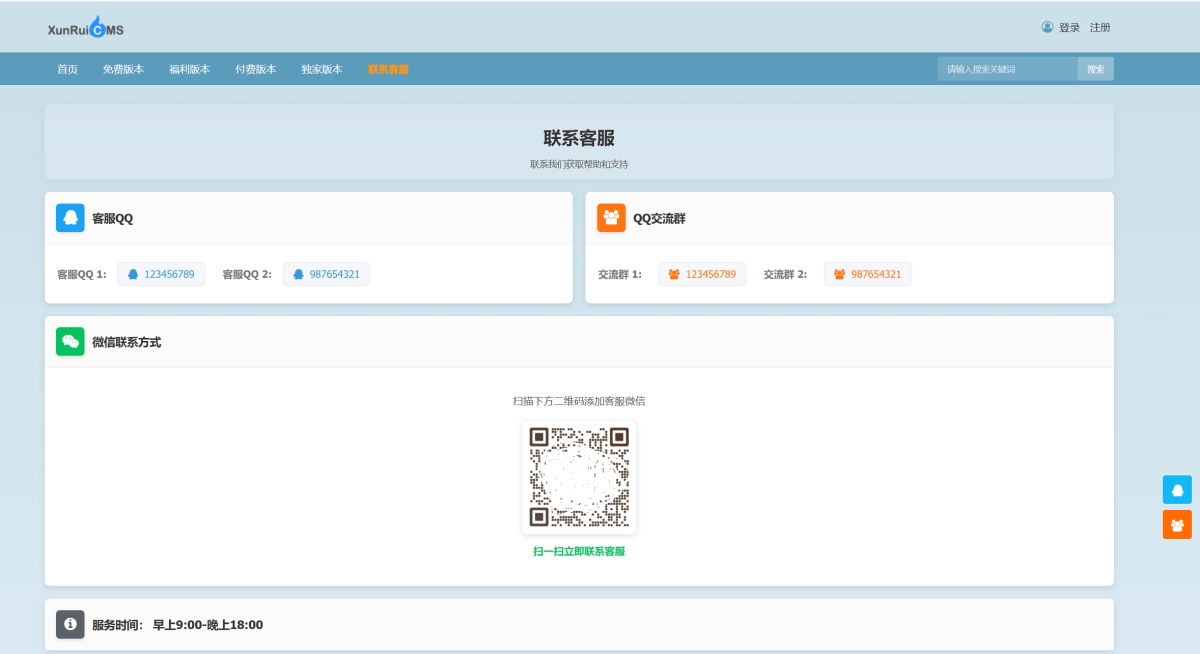Click the 交流群 2 number 987654321
This screenshot has width=1200, height=654.
[x=867, y=274]
